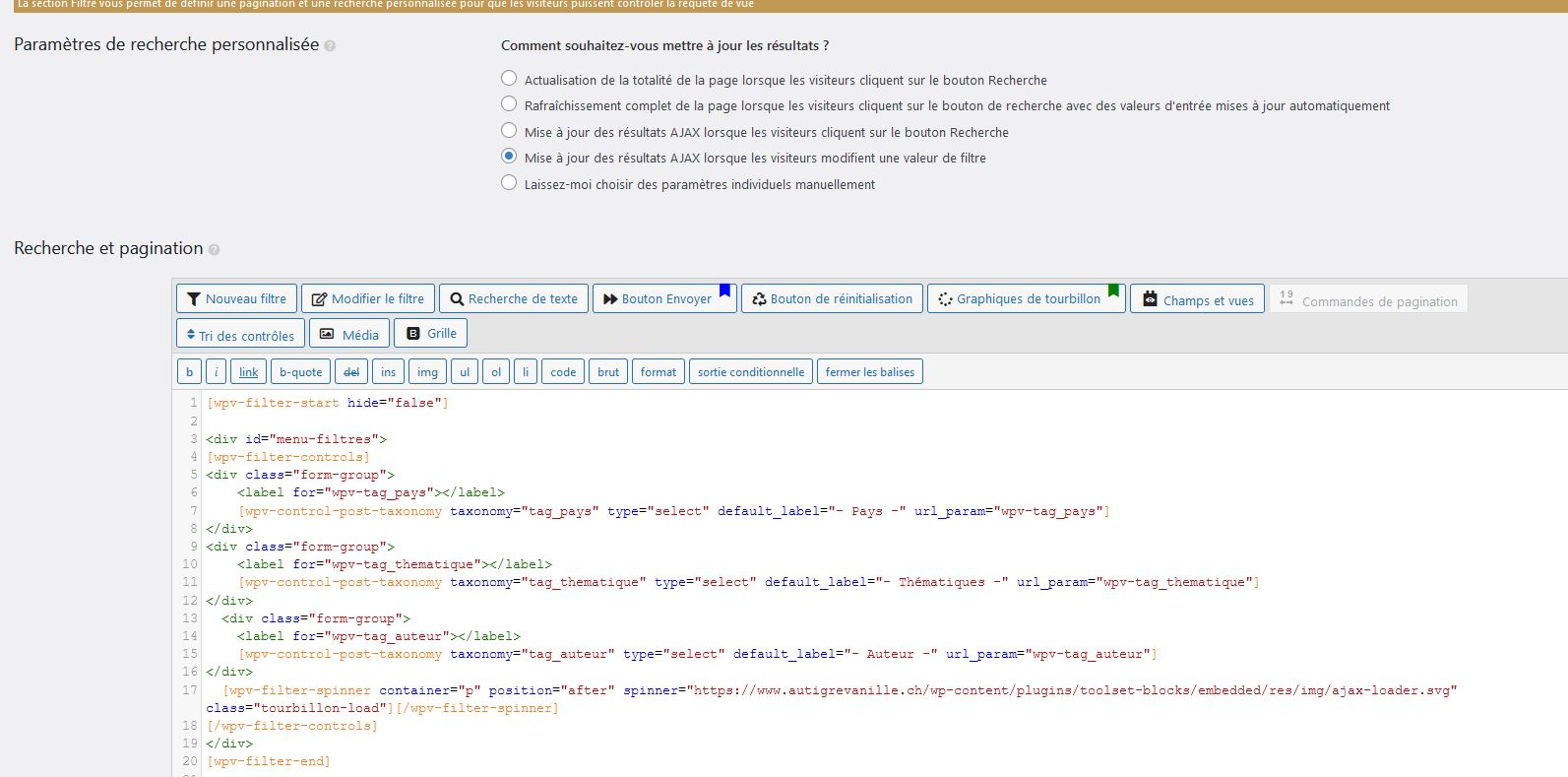Click the ol quicktag button
This screenshot has width=1568, height=777.
496,371
